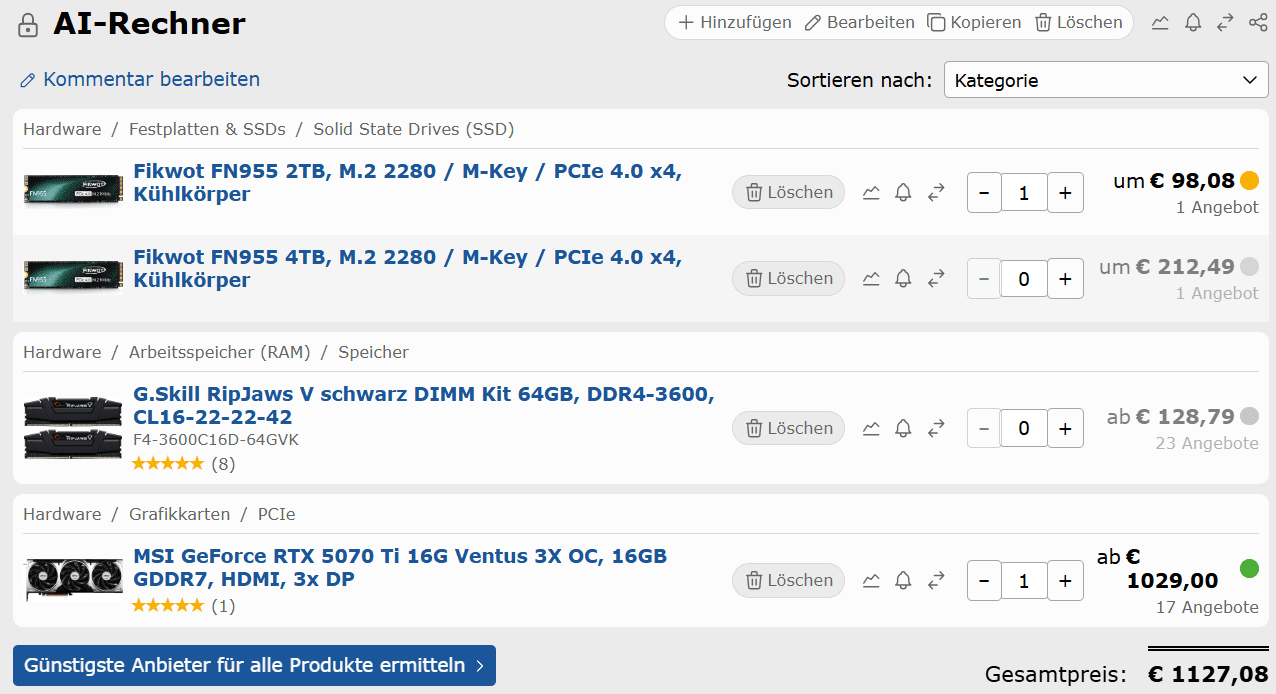Click quantity field of Fikwot FN955 2TB
The width and height of the screenshot is (1276, 694).
click(1024, 193)
